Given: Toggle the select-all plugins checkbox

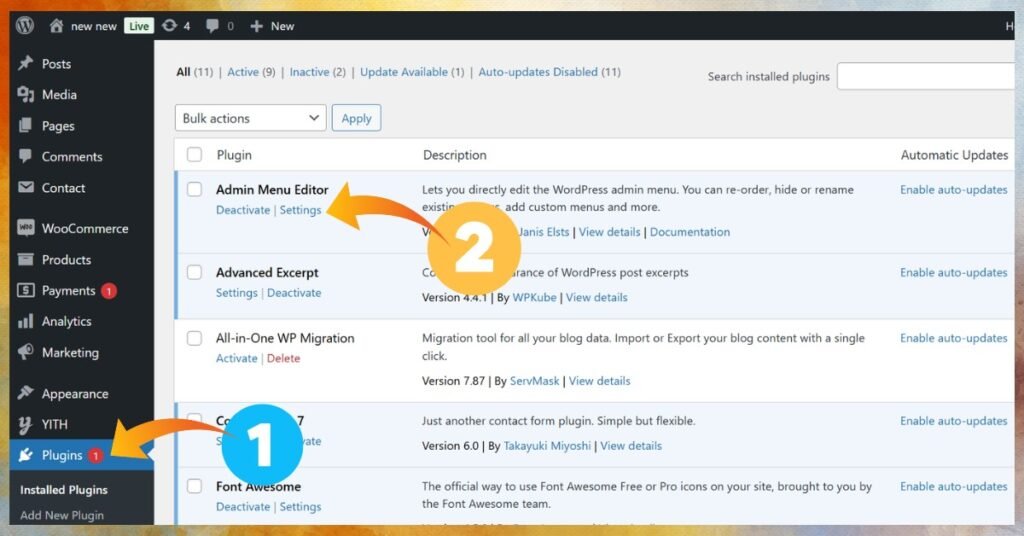Looking at the screenshot, I should pyautogui.click(x=194, y=155).
